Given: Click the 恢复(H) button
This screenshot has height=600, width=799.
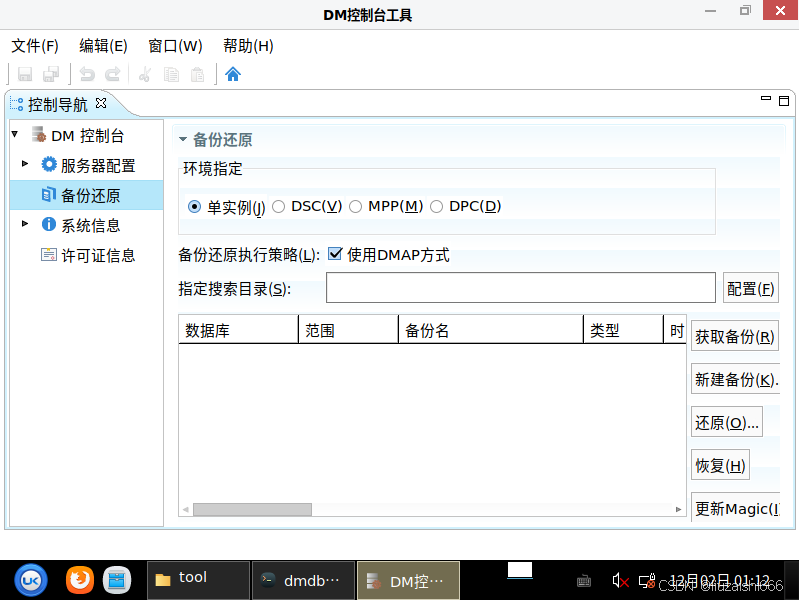Looking at the screenshot, I should tap(720, 465).
